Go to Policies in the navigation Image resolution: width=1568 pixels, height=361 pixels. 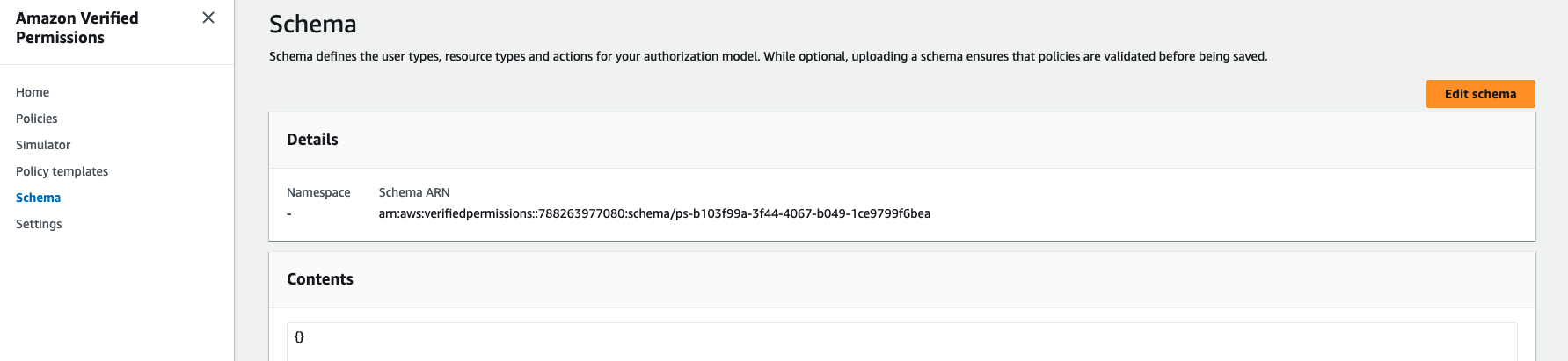37,119
